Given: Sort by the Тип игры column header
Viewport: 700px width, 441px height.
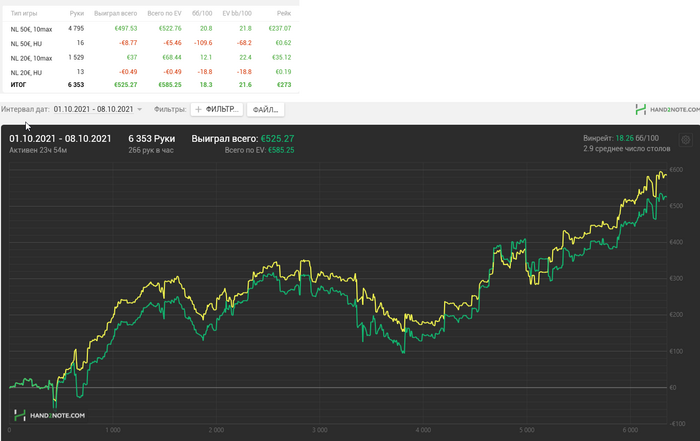Looking at the screenshot, I should pyautogui.click(x=24, y=13).
